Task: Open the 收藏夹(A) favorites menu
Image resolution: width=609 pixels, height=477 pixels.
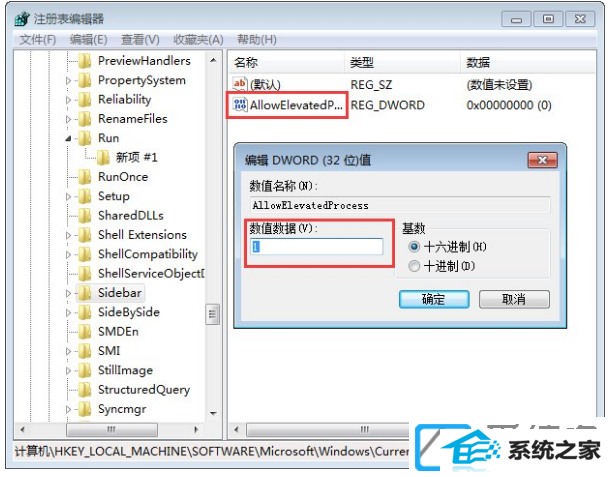Action: tap(198, 40)
